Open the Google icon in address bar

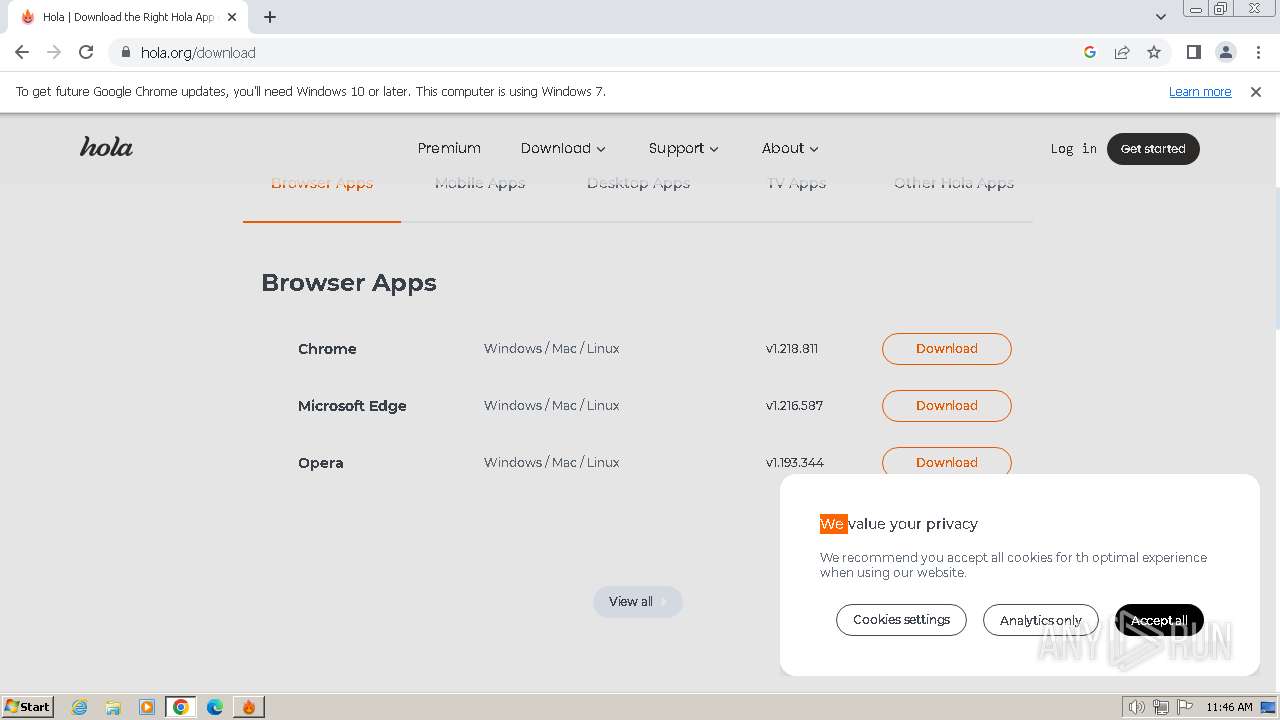(1090, 52)
